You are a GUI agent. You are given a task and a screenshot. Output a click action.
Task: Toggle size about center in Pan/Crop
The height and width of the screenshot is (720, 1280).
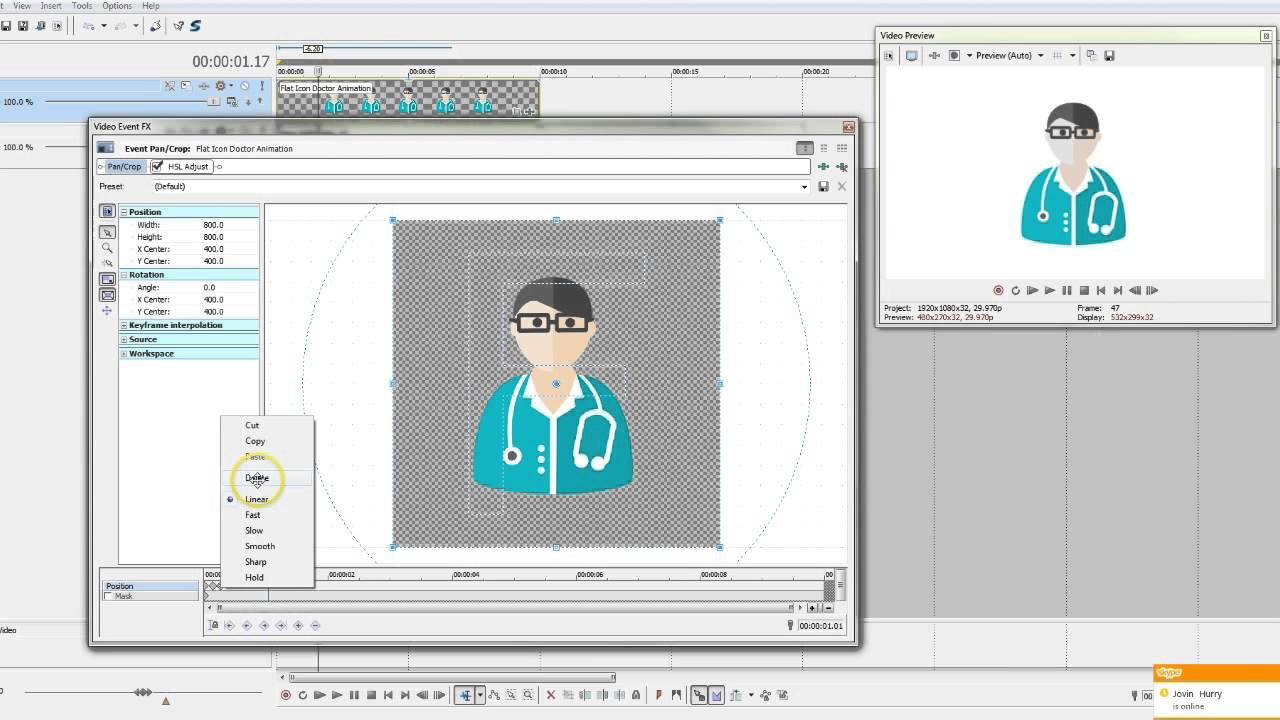pyautogui.click(x=107, y=295)
